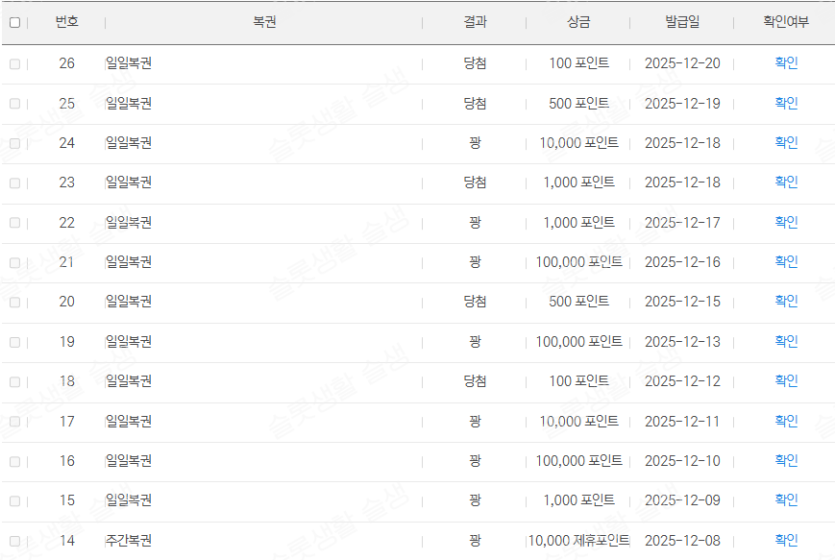Open the 확인 link on row 22
The image size is (835, 560).
pyautogui.click(x=786, y=222)
